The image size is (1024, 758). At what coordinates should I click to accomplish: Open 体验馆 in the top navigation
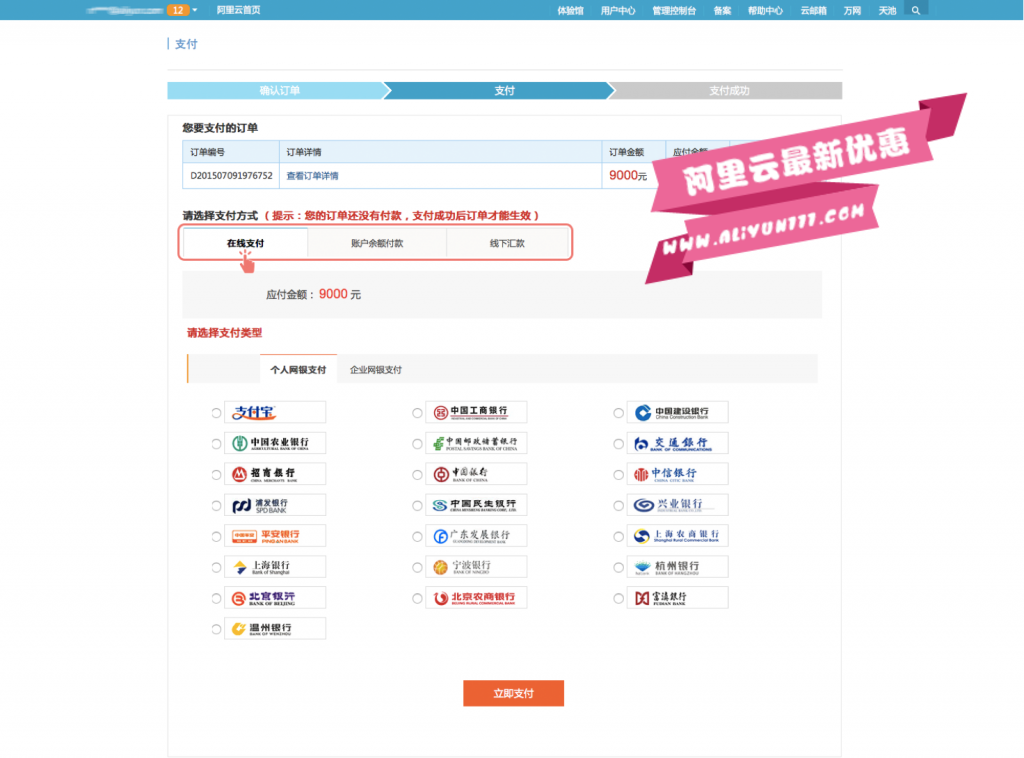[x=570, y=10]
